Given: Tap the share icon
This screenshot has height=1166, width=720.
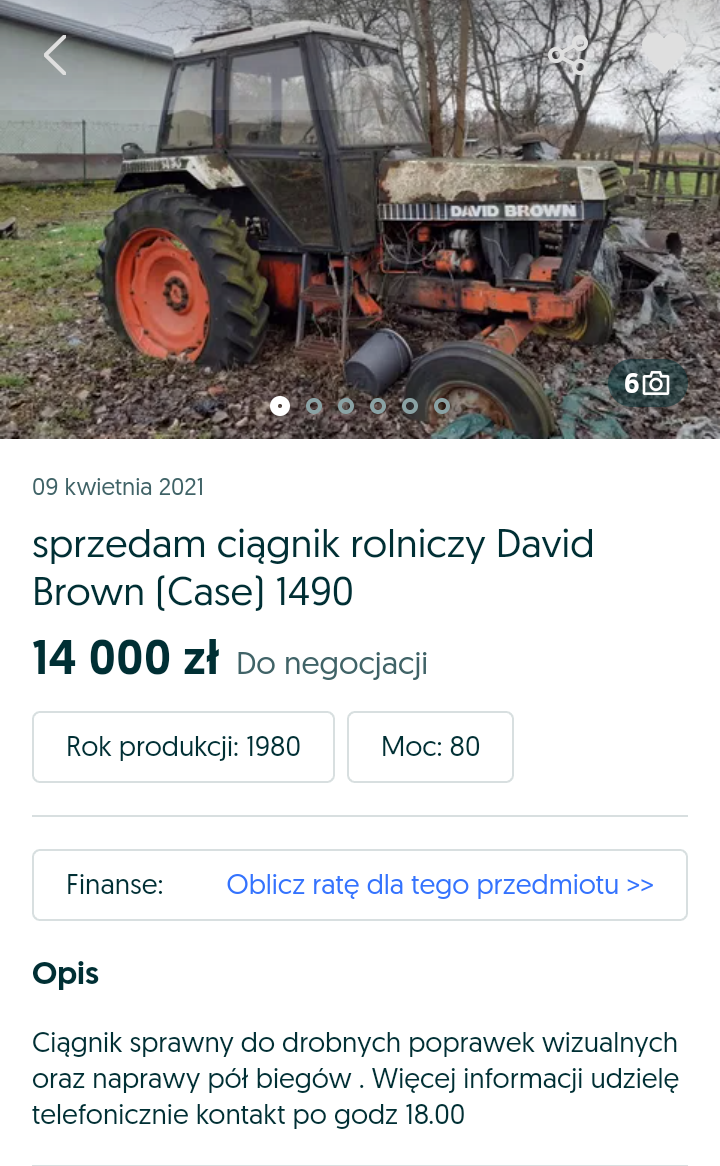Looking at the screenshot, I should tap(568, 55).
